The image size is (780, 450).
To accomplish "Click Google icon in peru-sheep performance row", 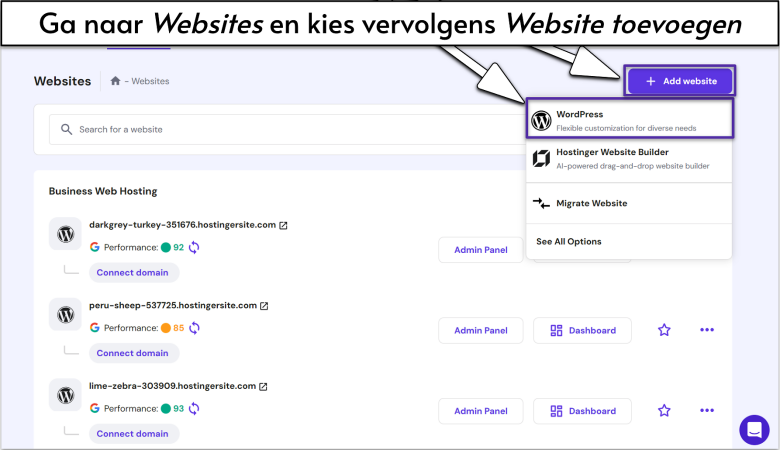I will pyautogui.click(x=95, y=328).
